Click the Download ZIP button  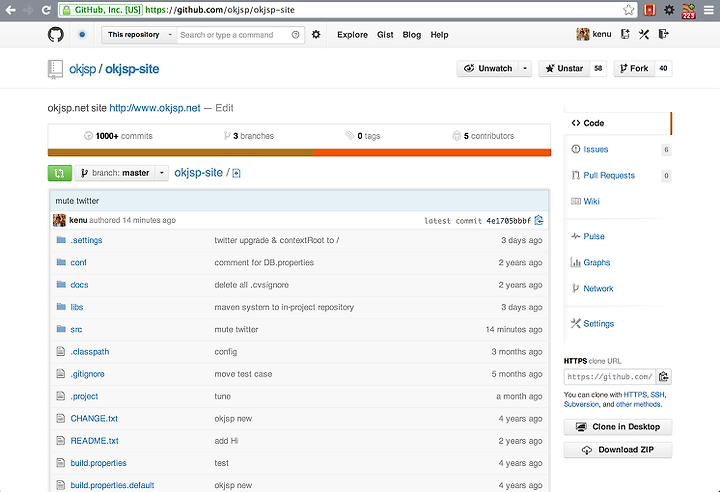(618, 450)
